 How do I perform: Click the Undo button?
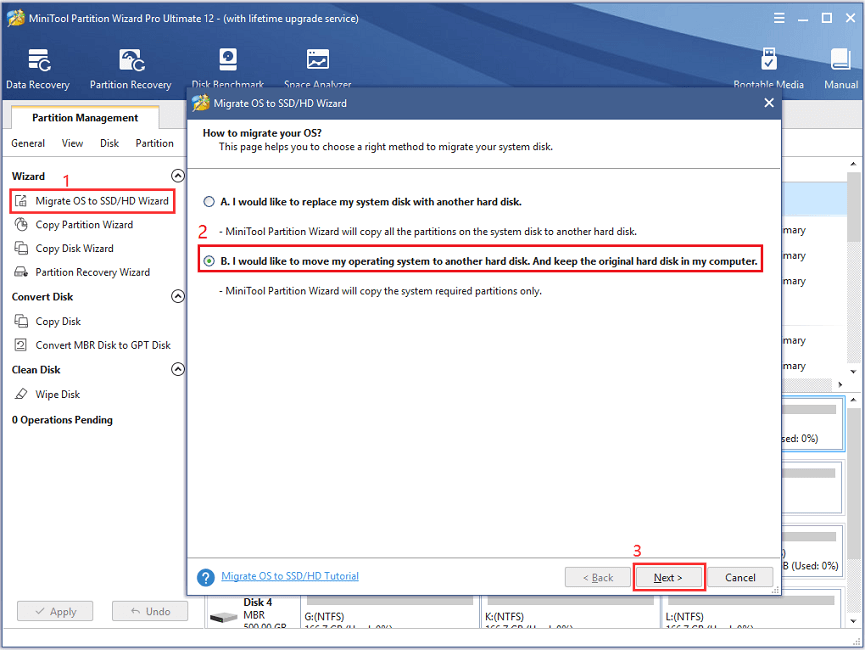tap(150, 611)
